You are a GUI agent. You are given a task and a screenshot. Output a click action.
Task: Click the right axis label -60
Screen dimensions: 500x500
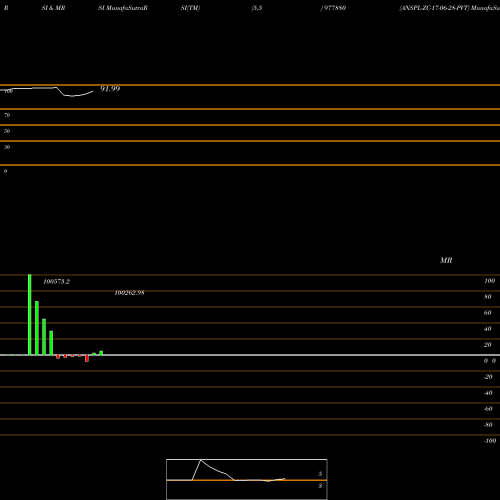[488, 409]
